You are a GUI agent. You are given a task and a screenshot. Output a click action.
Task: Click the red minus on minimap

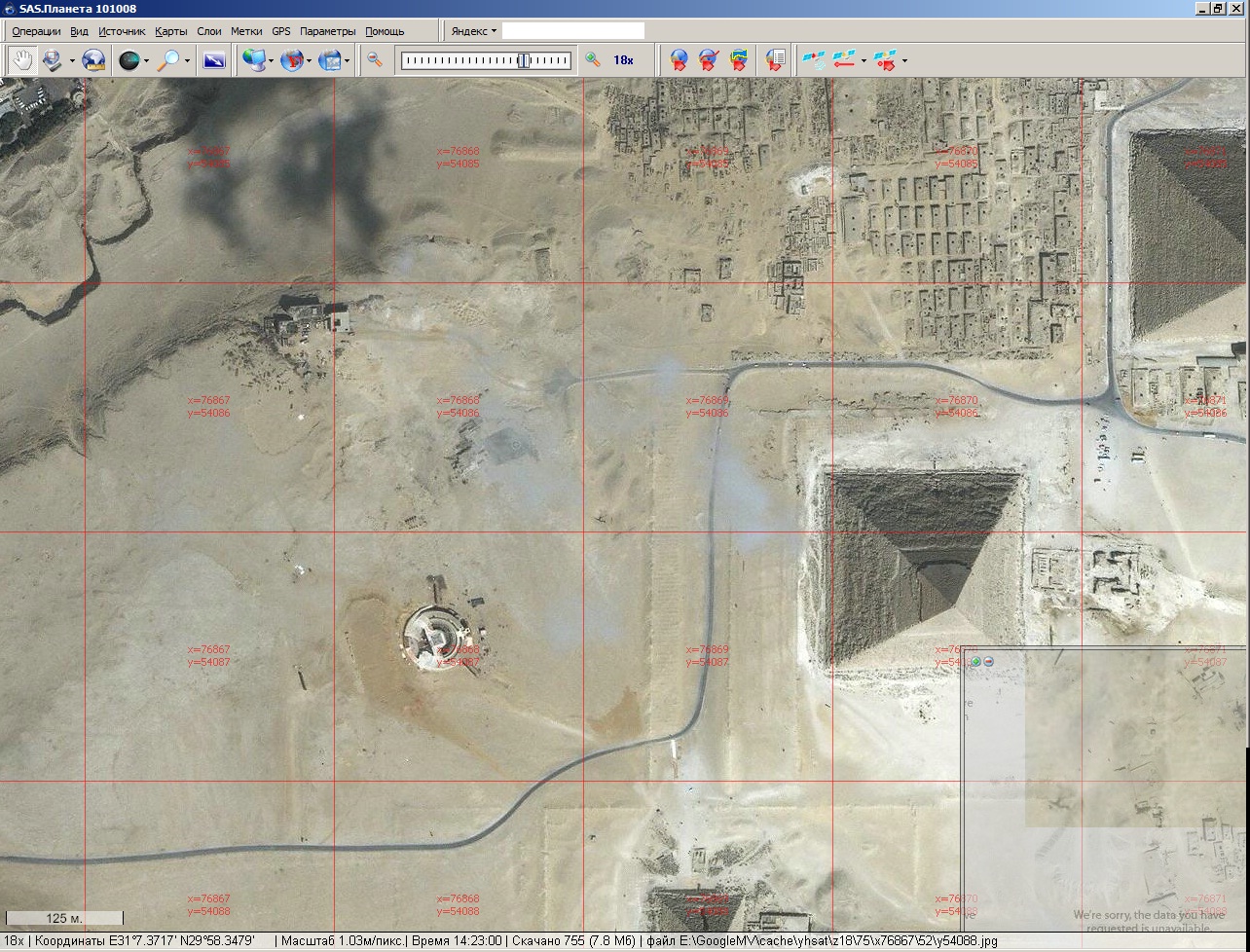989,662
